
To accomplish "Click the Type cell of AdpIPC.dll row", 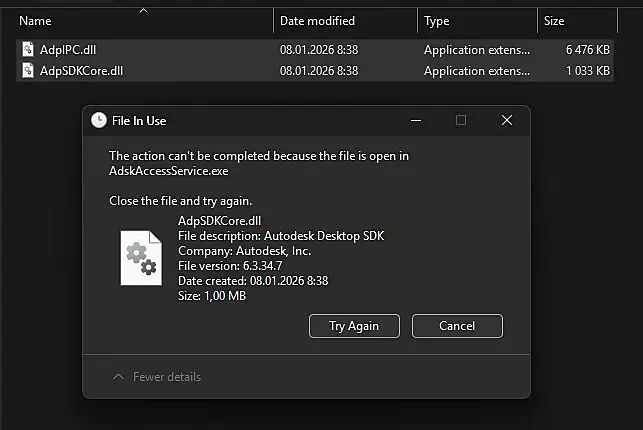I will pos(474,49).
